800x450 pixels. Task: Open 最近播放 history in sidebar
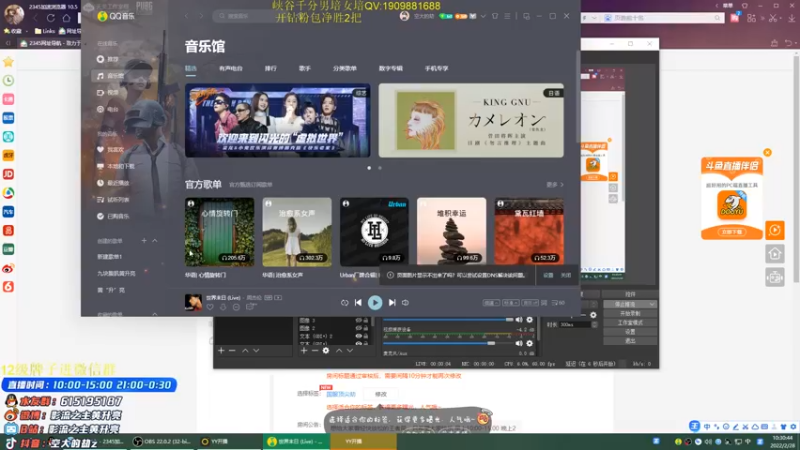click(x=113, y=183)
